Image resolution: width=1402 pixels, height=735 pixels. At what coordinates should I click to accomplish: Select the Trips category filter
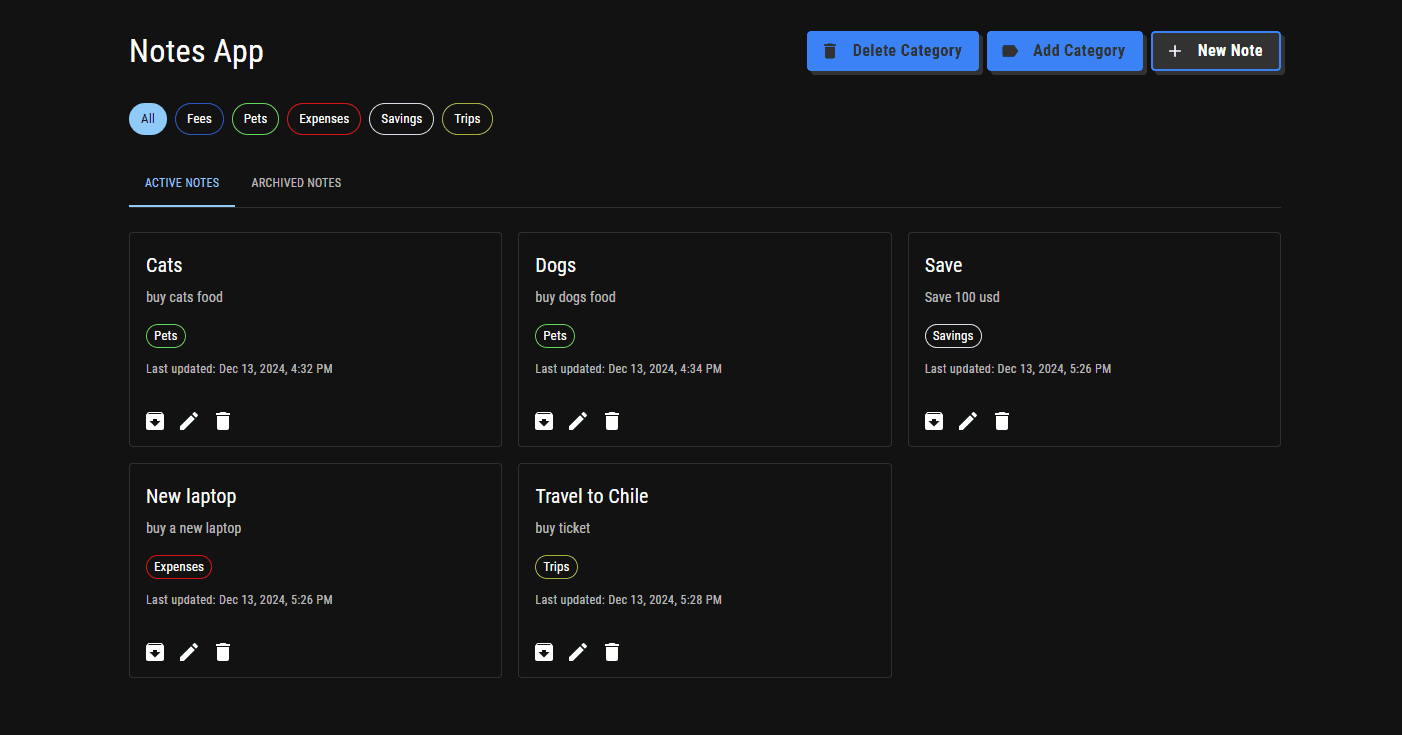click(x=467, y=119)
